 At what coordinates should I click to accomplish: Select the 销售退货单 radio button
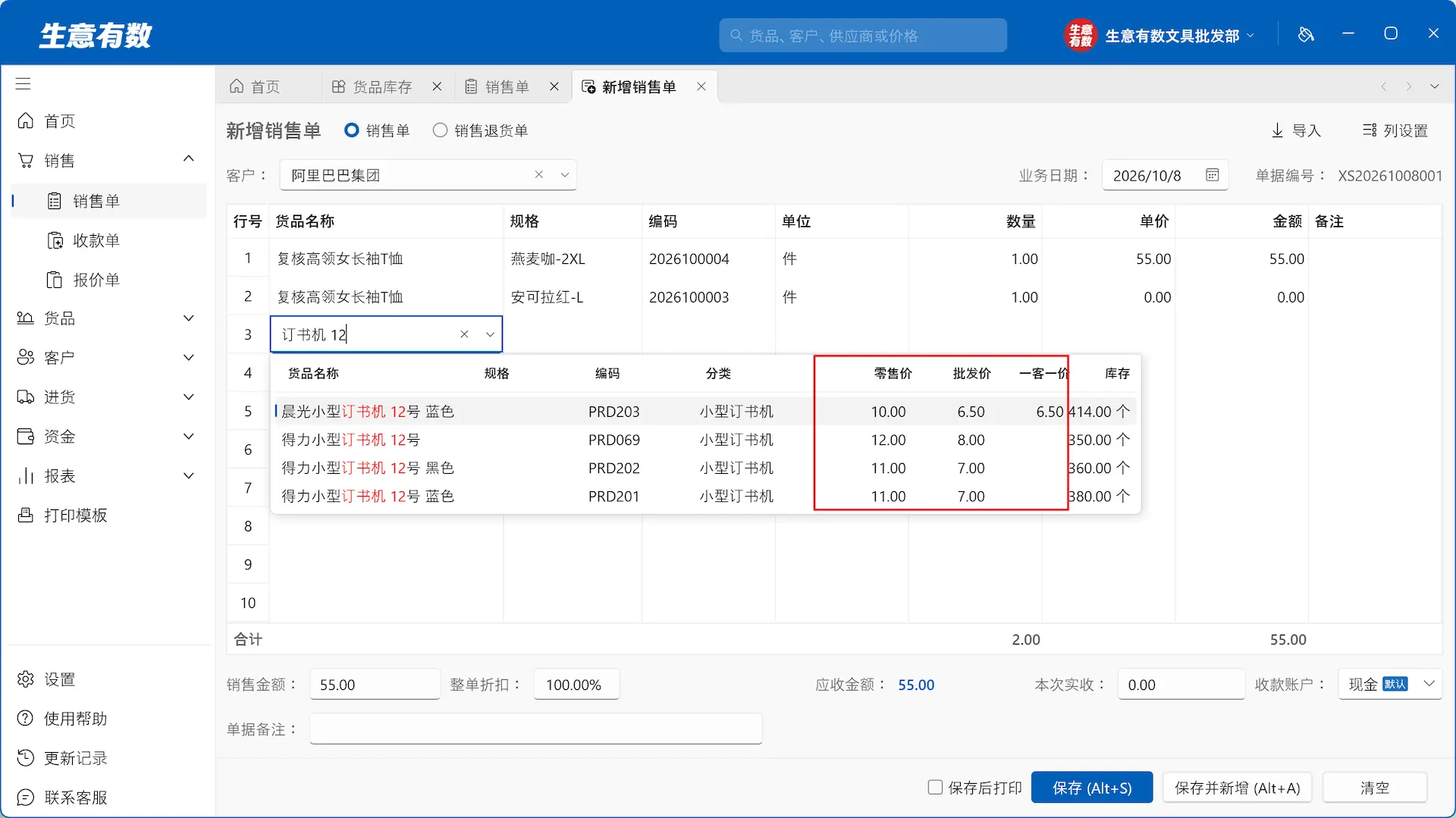pyautogui.click(x=440, y=130)
